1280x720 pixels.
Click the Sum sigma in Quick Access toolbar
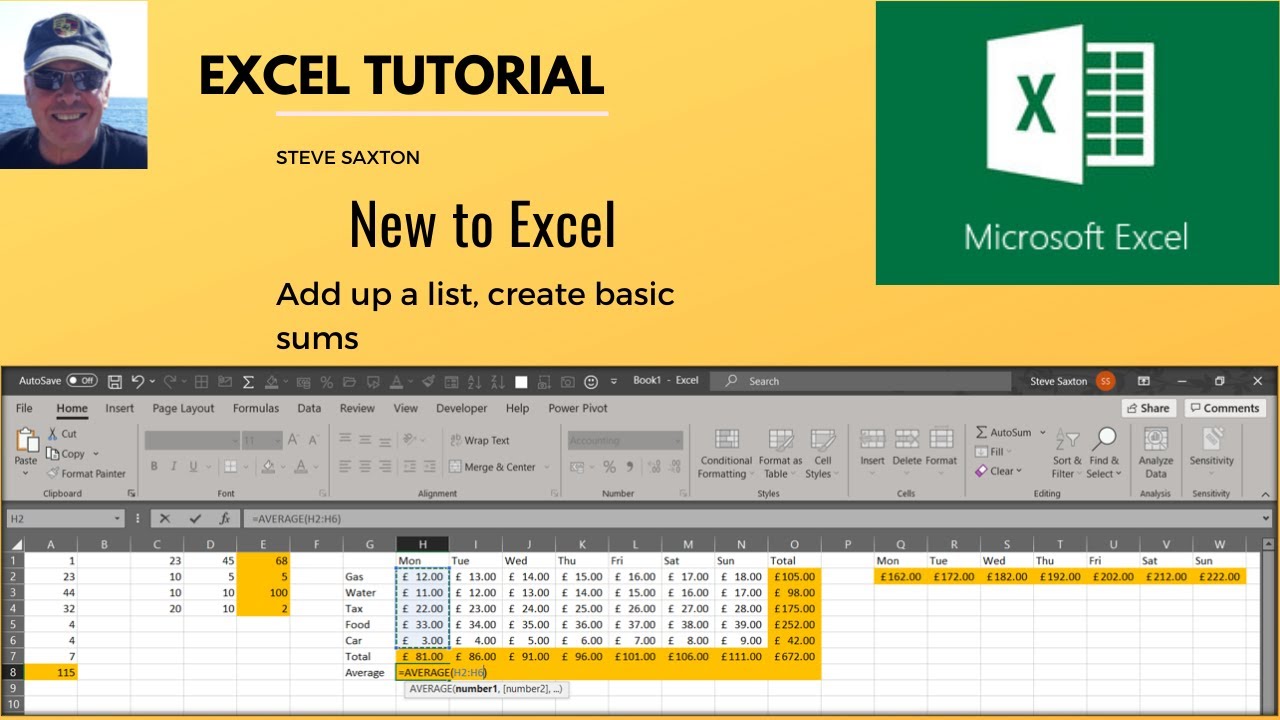[x=248, y=382]
